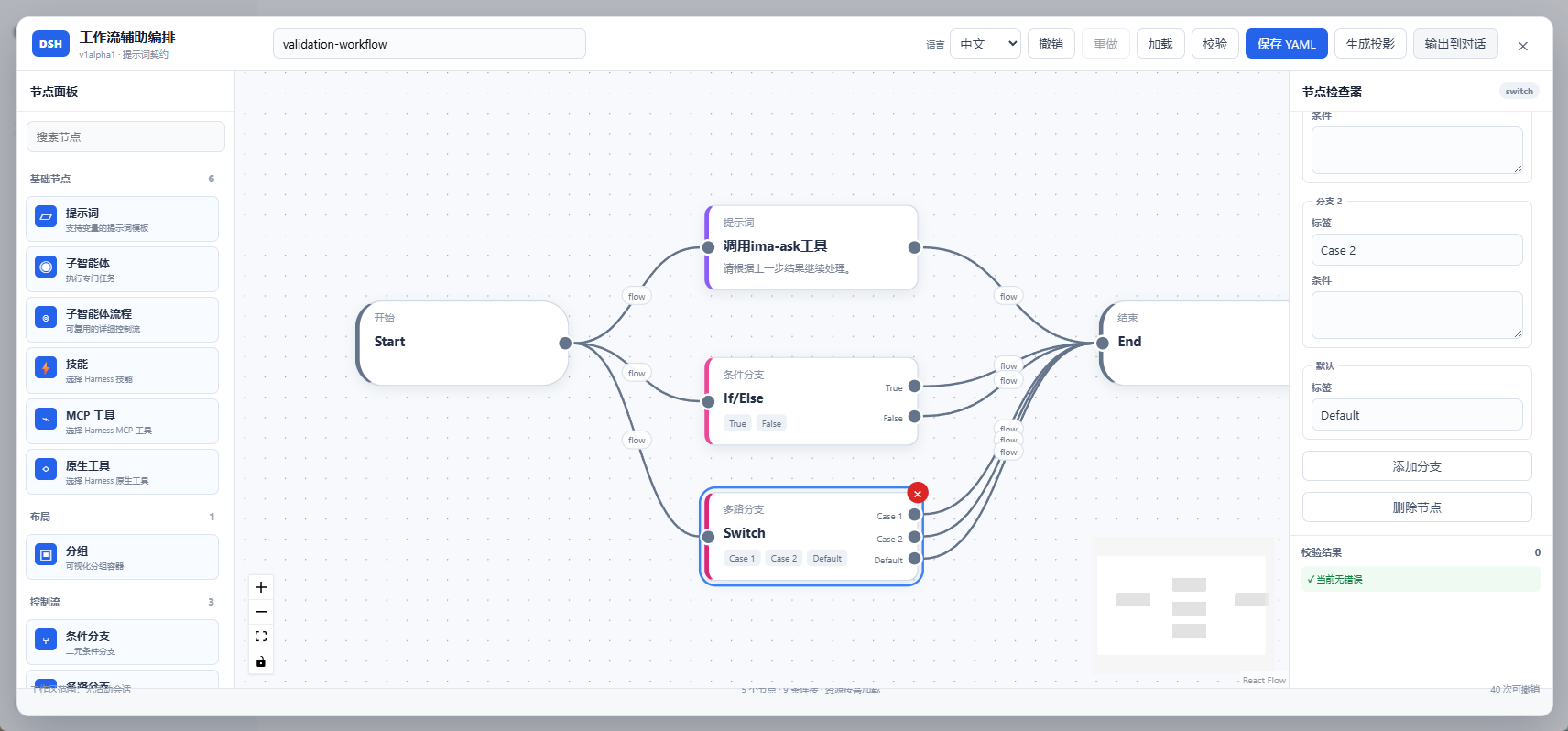Click the 条件分支 palette item label
This screenshot has height=731, width=1568.
(x=88, y=637)
